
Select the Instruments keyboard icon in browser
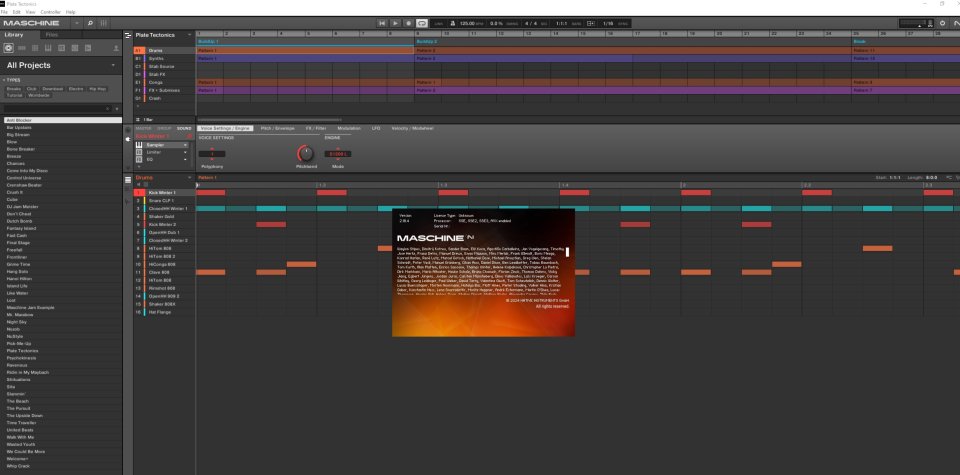pyautogui.click(x=48, y=48)
